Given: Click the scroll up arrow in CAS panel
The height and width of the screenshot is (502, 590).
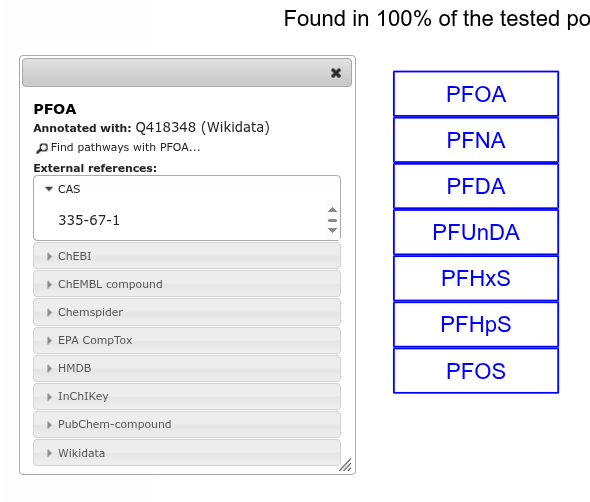Looking at the screenshot, I should [332, 210].
